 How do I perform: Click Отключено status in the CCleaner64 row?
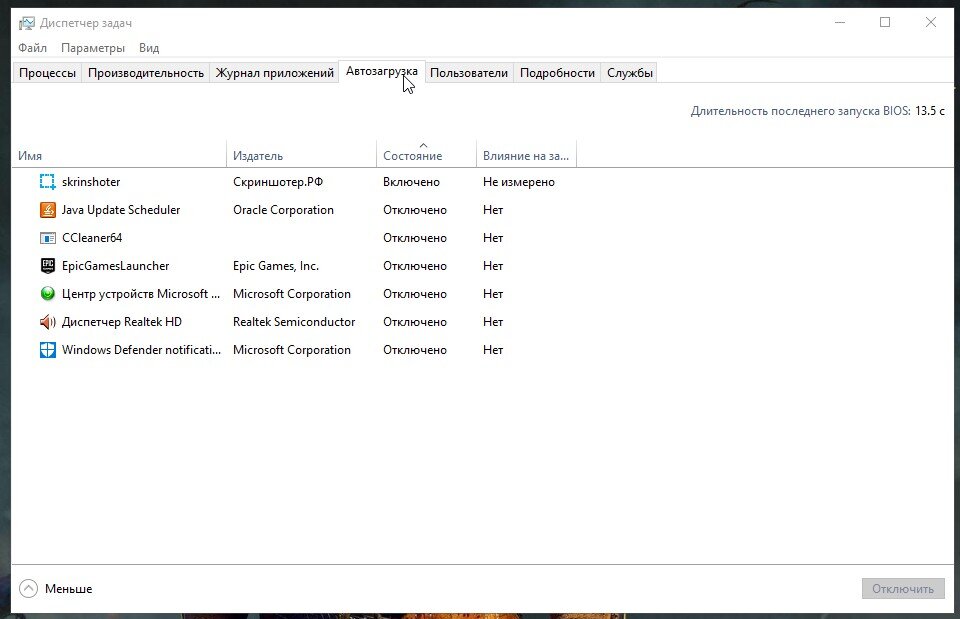point(415,238)
